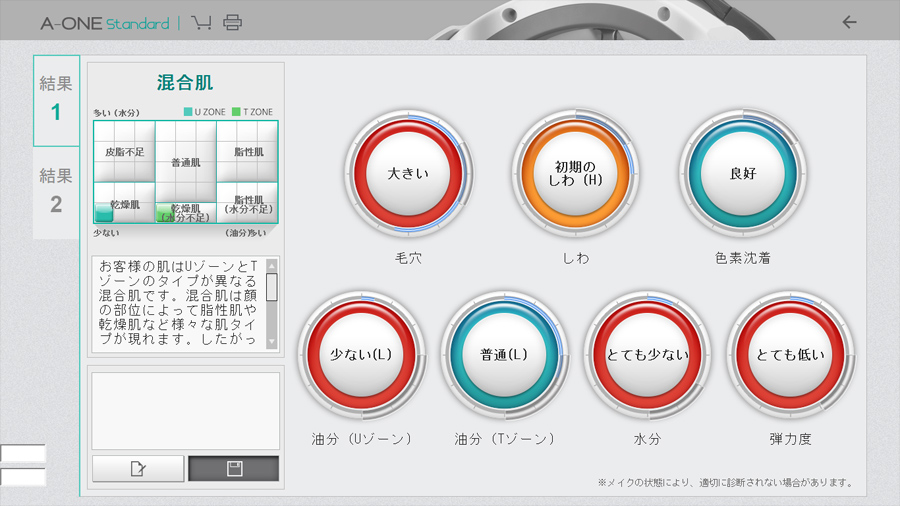Go back with the arrow icon
The height and width of the screenshot is (506, 900).
point(849,22)
